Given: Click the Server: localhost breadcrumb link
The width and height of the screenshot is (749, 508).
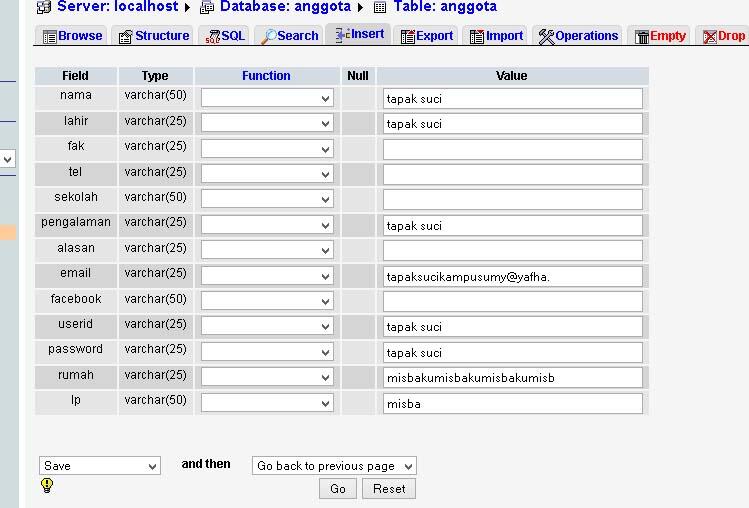Looking at the screenshot, I should point(118,7).
